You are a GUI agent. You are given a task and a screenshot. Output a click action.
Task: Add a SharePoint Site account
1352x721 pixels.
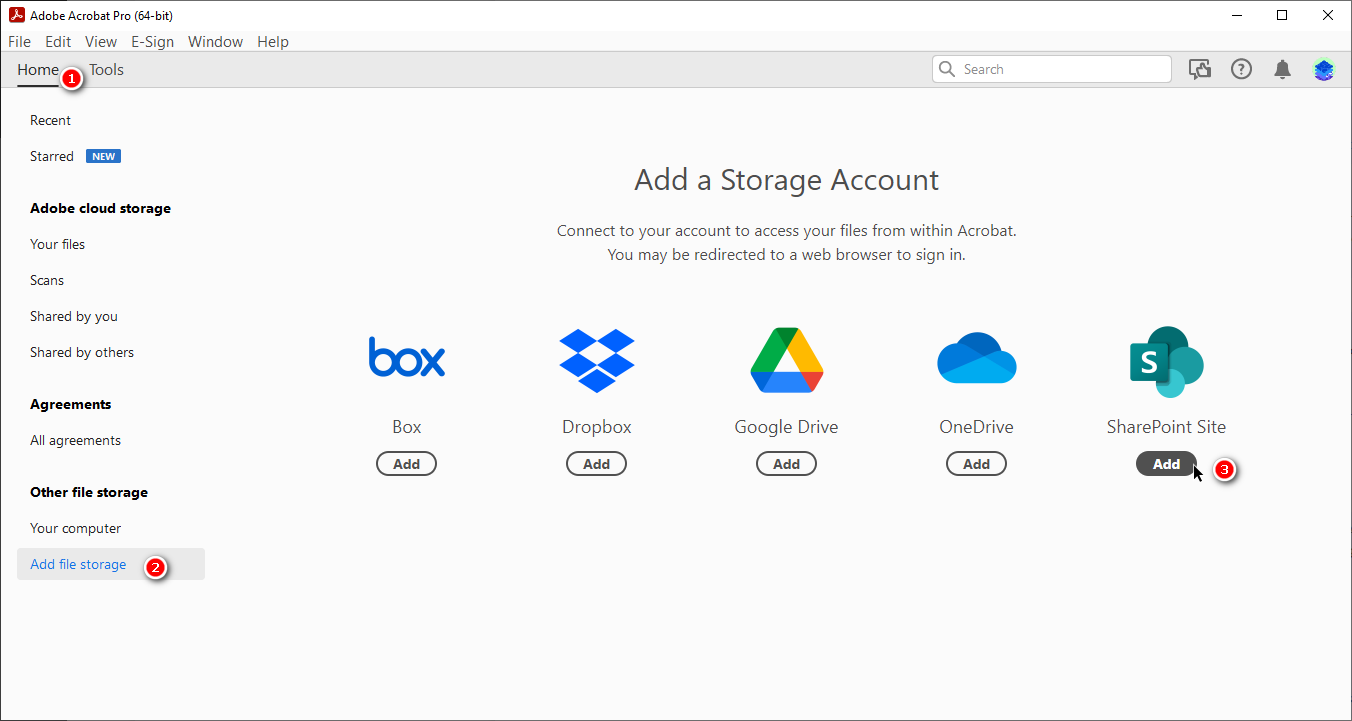1166,464
